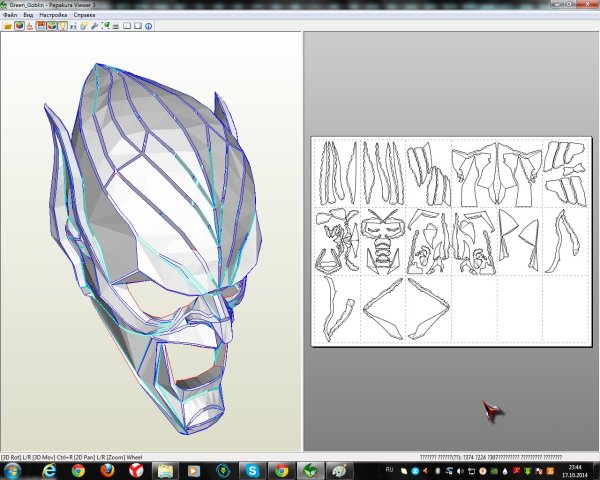
Task: Click the blue circular tray icon
Action: 415,471
